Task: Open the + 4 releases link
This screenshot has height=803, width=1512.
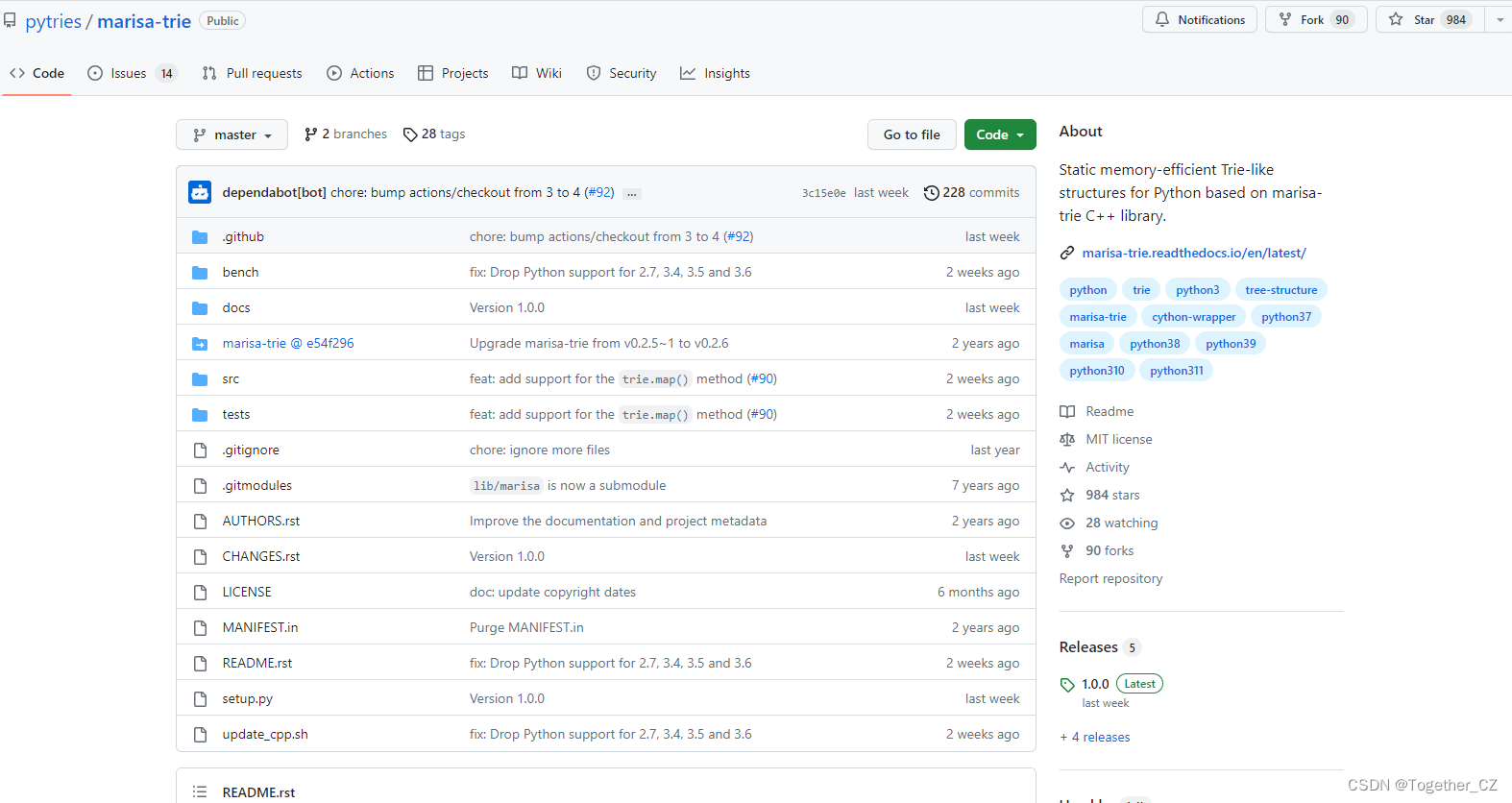Action: pos(1095,738)
